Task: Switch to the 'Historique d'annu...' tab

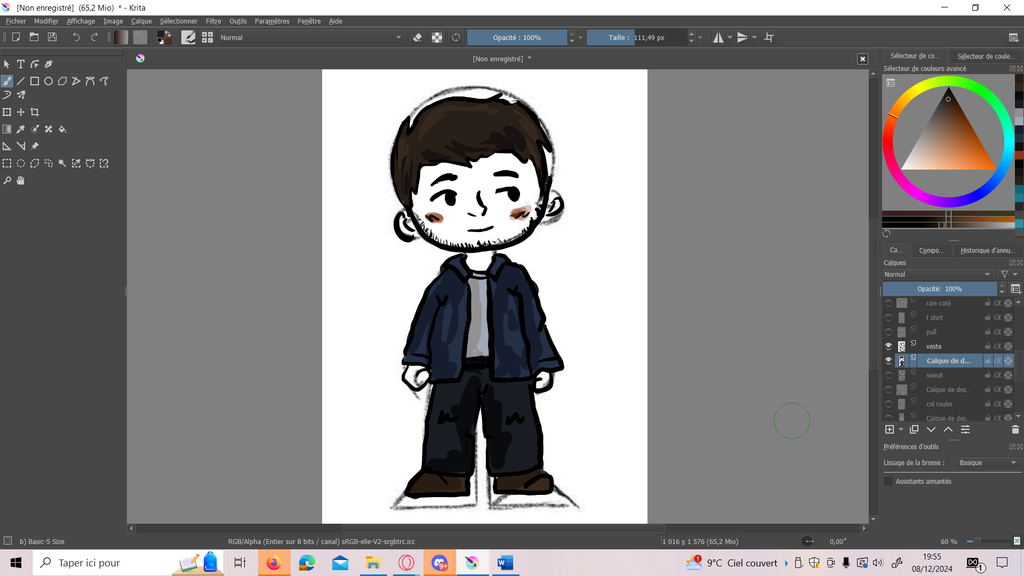Action: 986,250
